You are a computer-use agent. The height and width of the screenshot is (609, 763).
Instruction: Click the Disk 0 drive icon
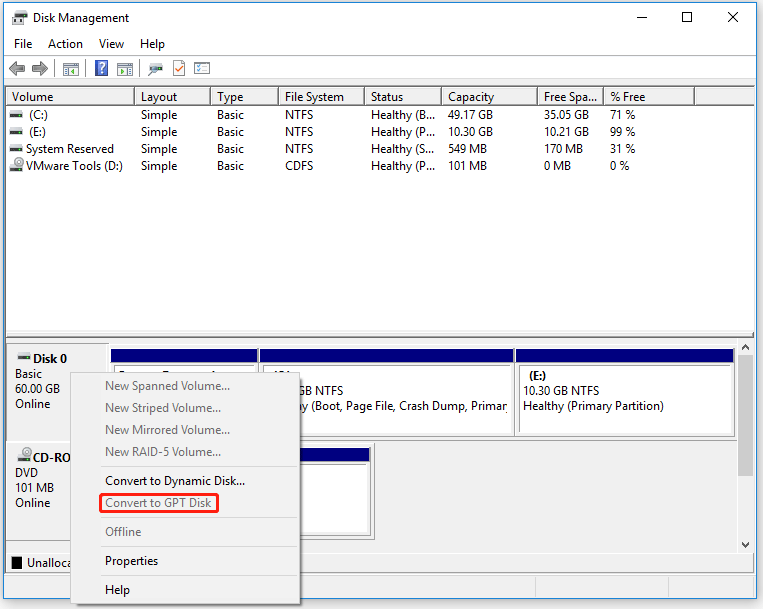[x=24, y=358]
